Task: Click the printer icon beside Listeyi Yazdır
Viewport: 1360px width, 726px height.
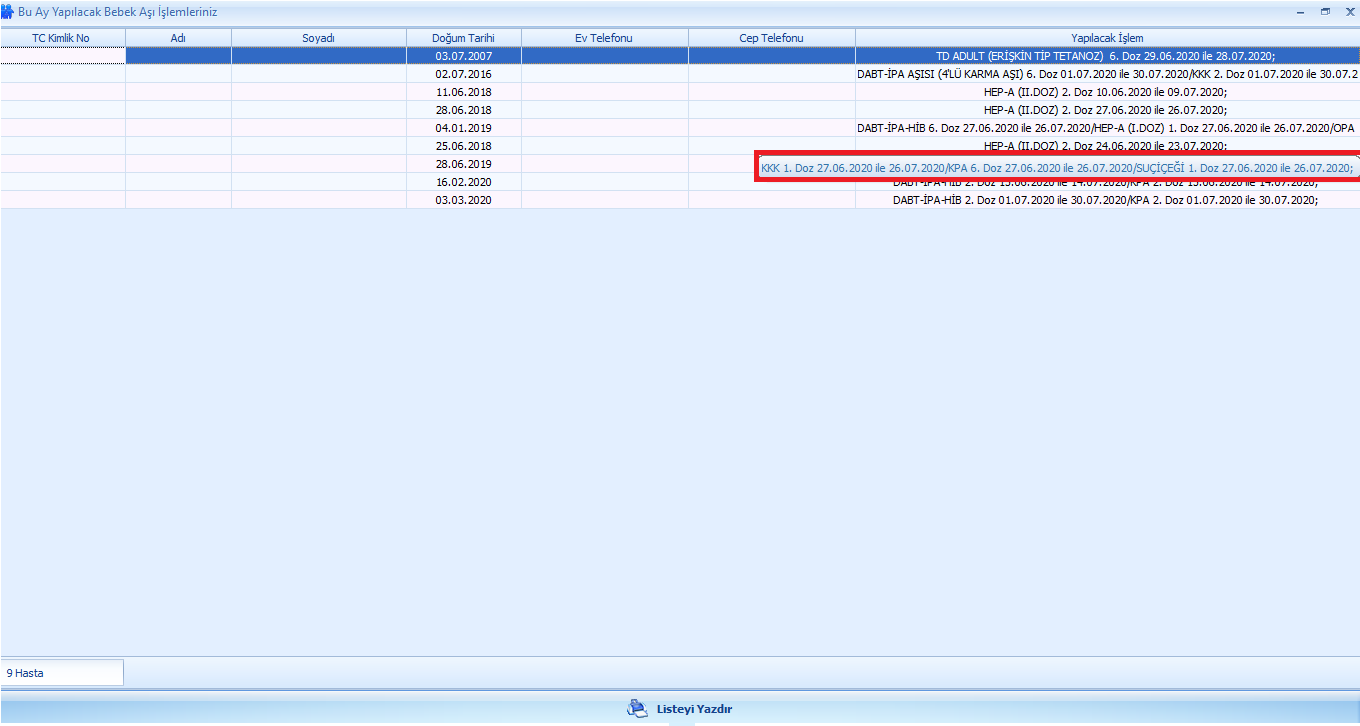Action: click(x=637, y=709)
